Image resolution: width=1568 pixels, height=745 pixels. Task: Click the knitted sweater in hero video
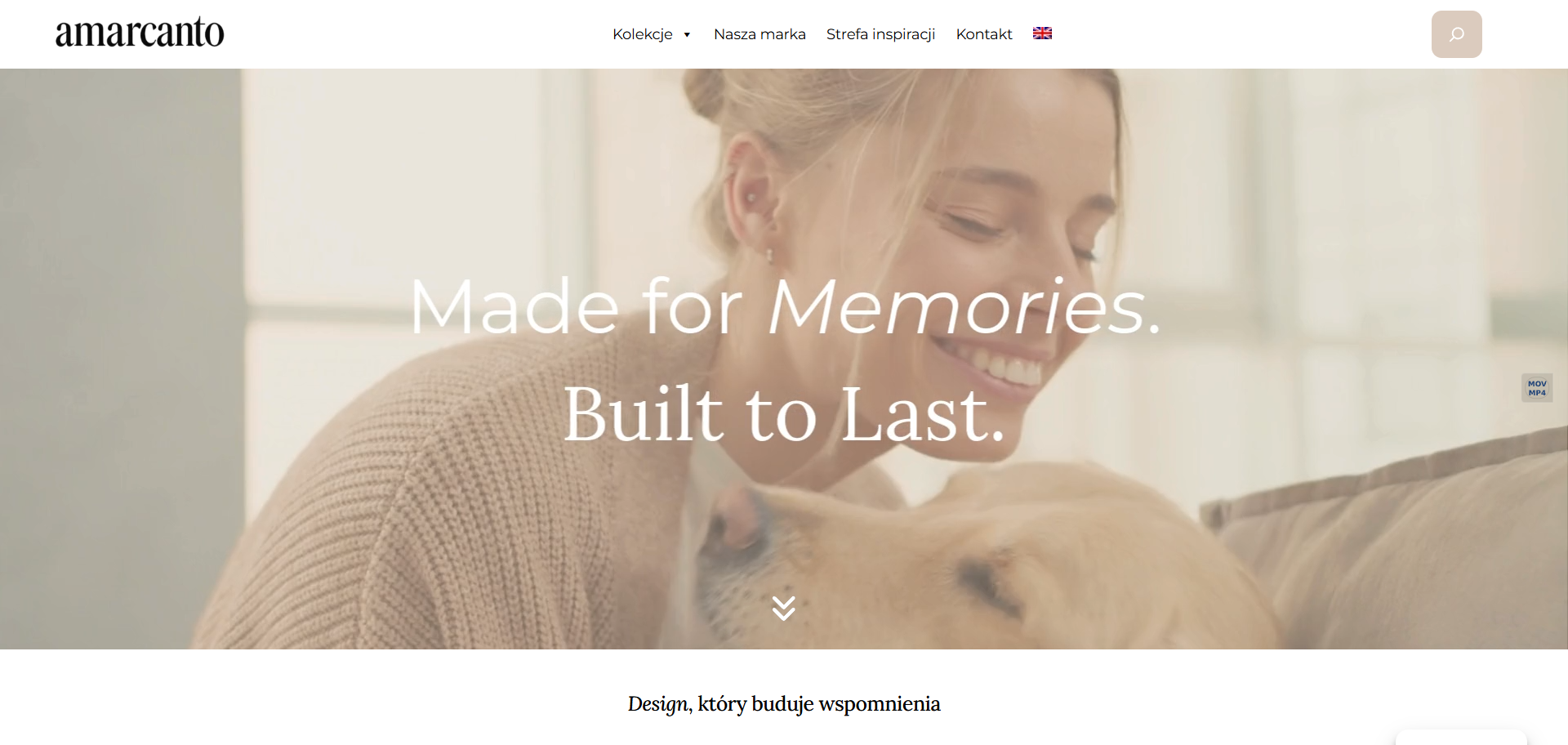[x=457, y=506]
